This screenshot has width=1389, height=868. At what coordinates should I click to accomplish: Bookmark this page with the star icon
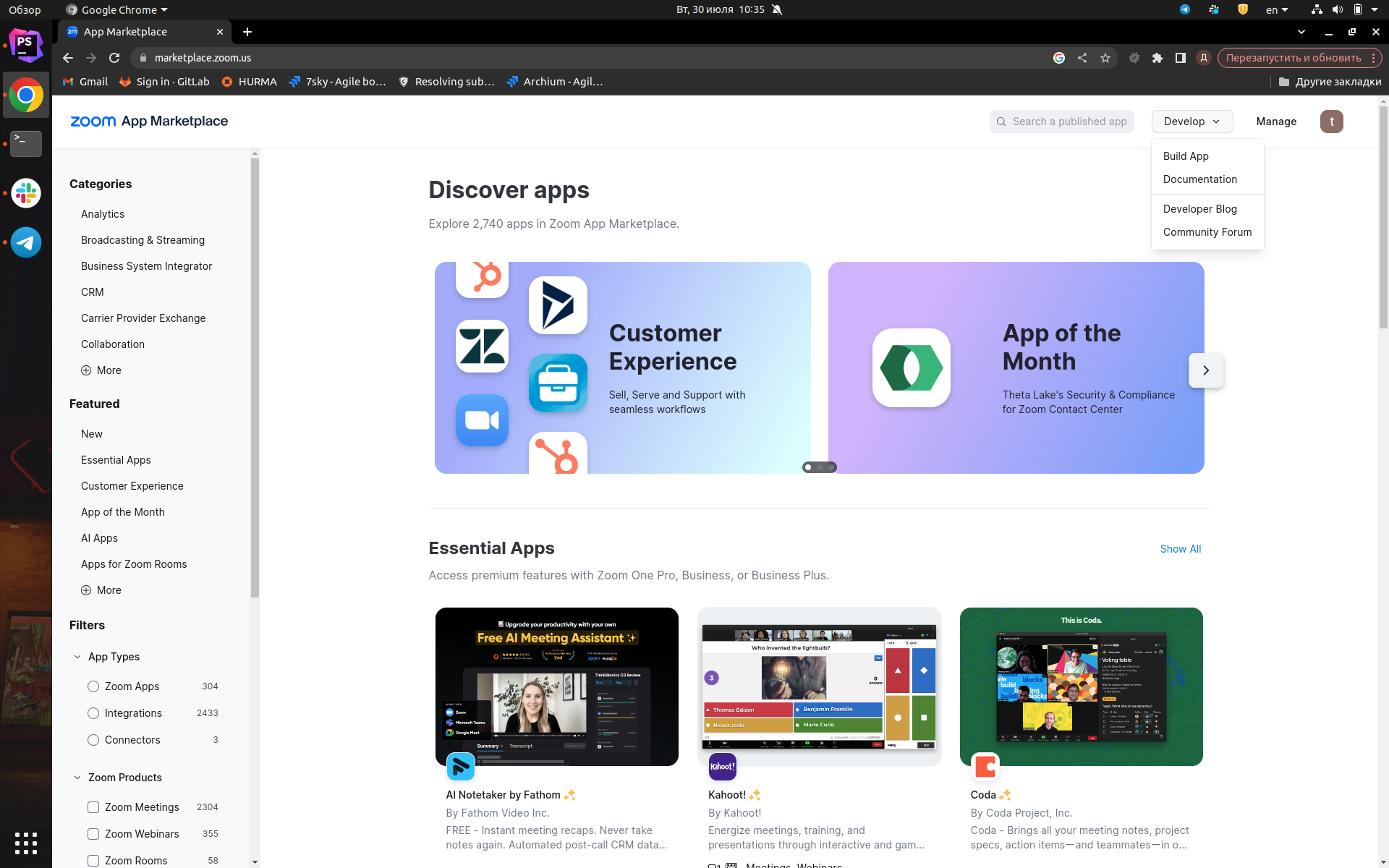[1105, 58]
